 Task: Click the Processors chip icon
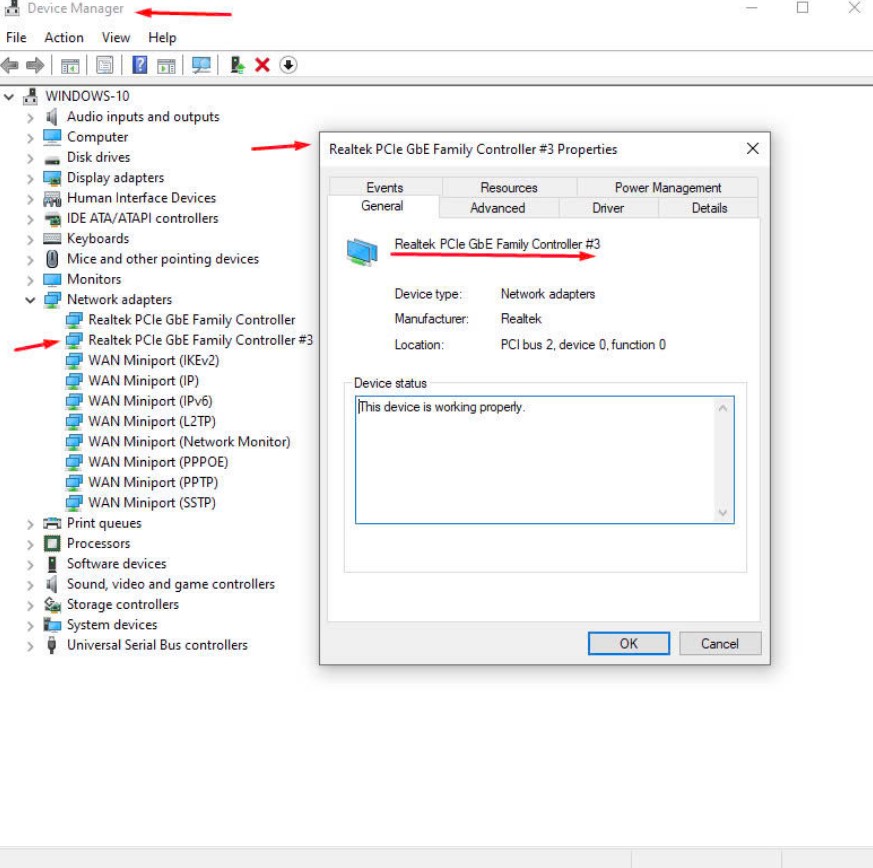click(52, 543)
